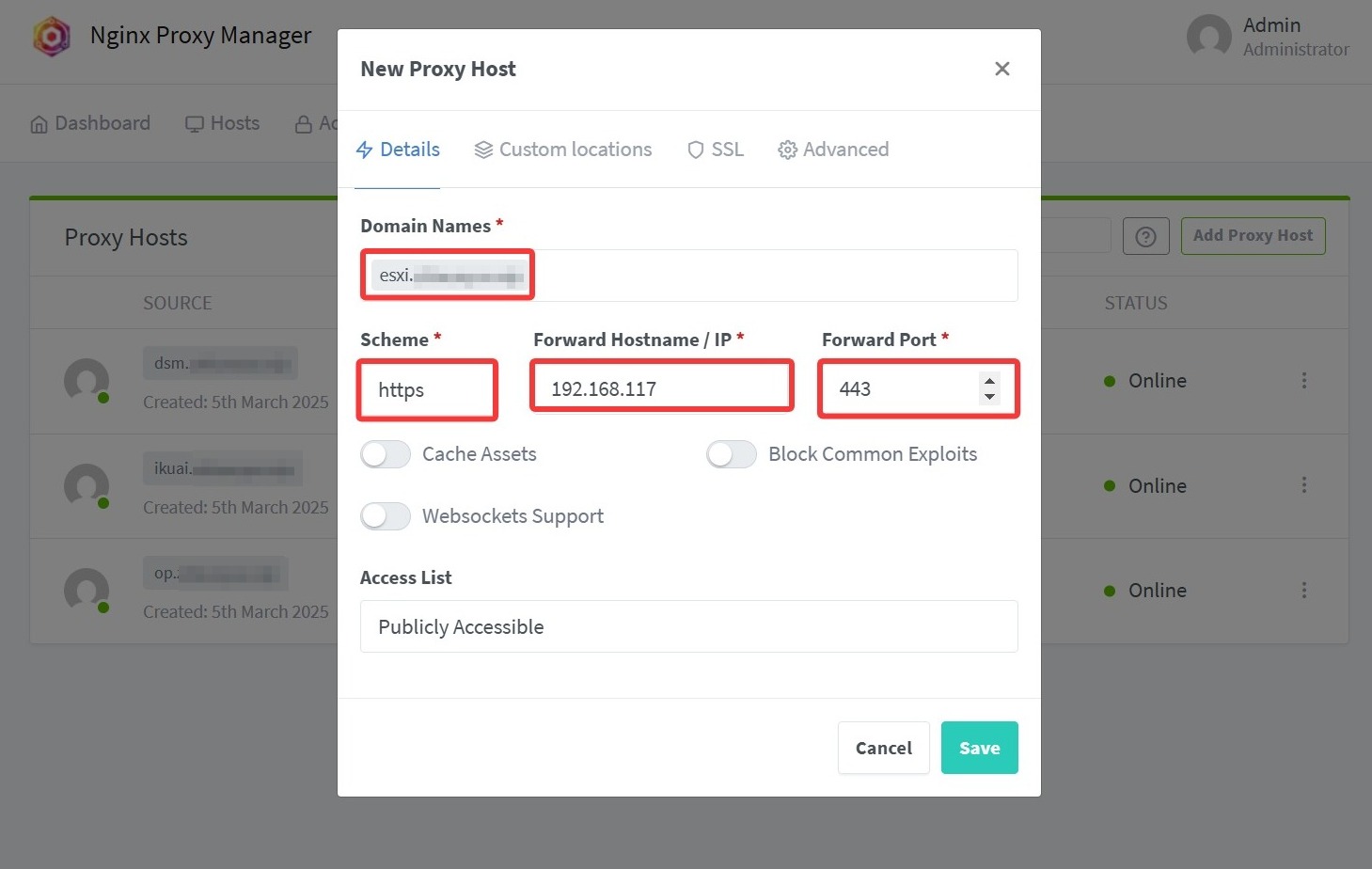Open three-dot menu for ikuai host row
Image resolution: width=1372 pixels, height=869 pixels.
coord(1303,485)
